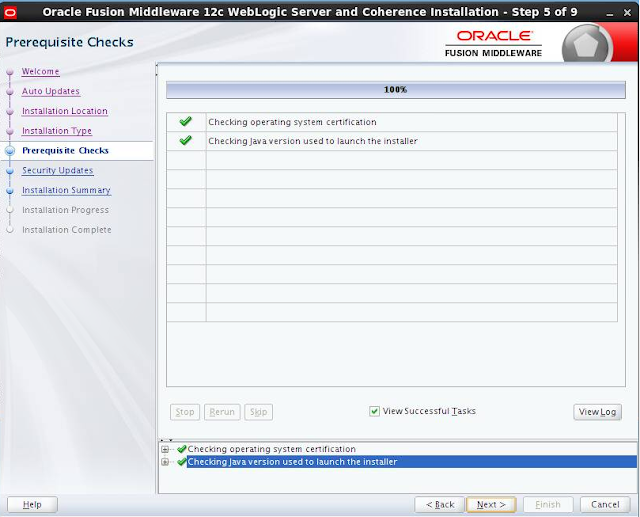Proceed with the Next button
The image size is (640, 517).
(x=491, y=505)
